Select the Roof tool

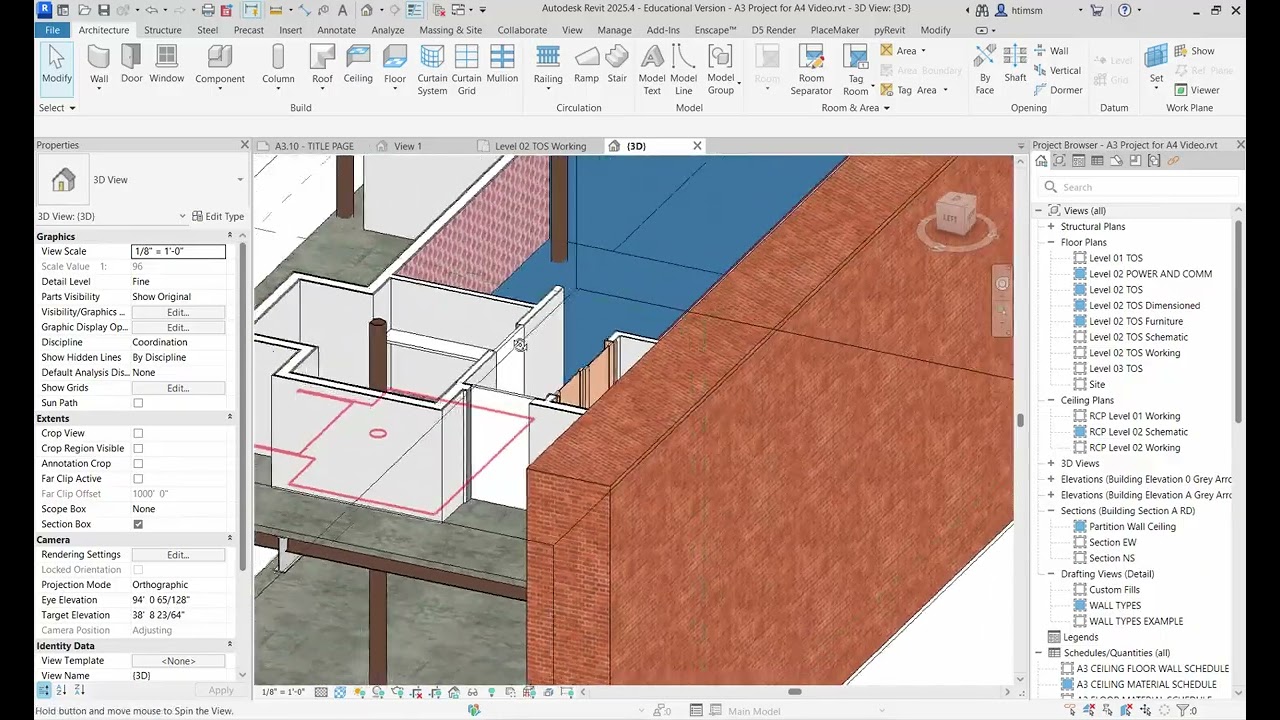point(322,65)
